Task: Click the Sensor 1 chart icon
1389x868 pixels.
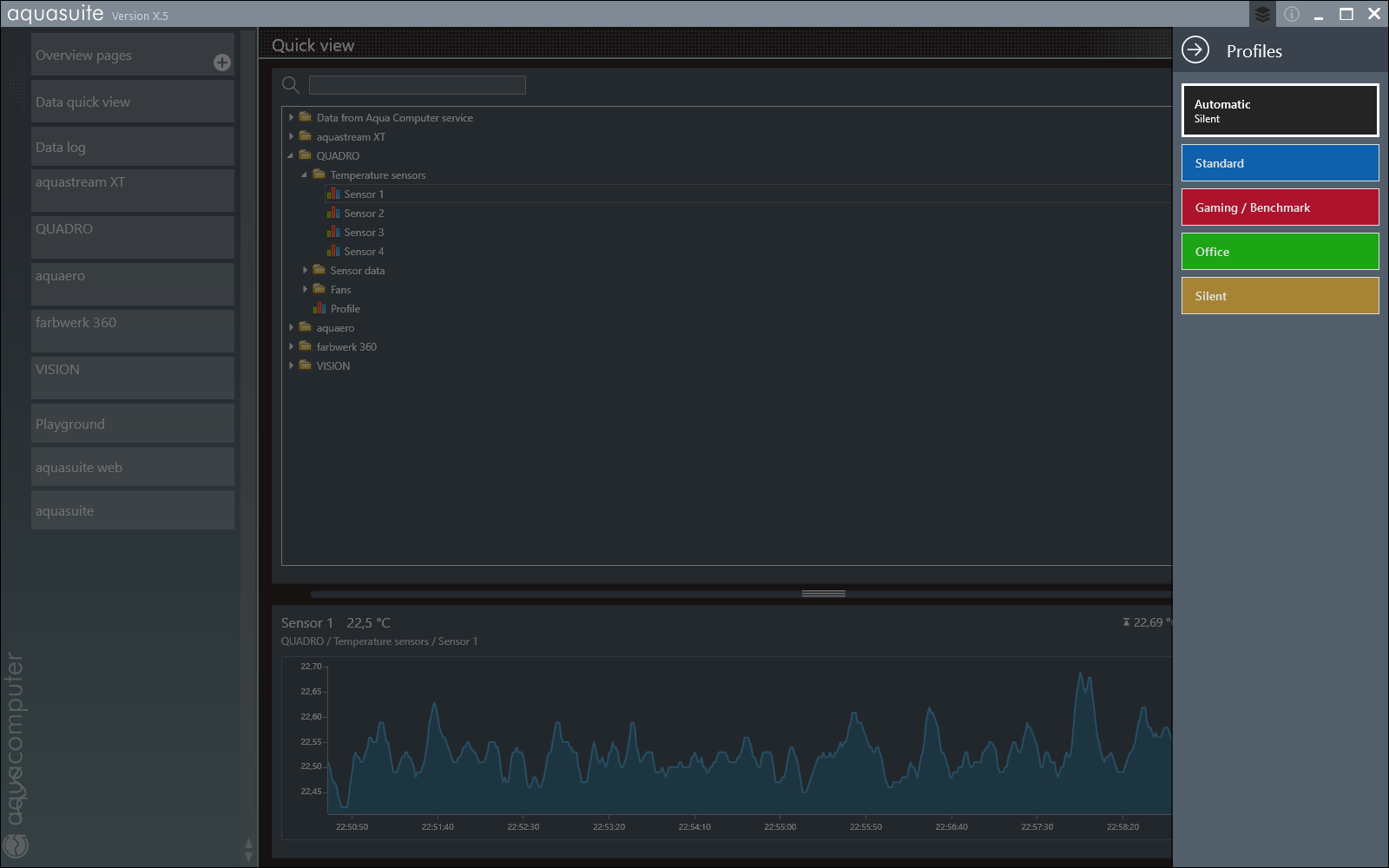Action: tap(333, 194)
